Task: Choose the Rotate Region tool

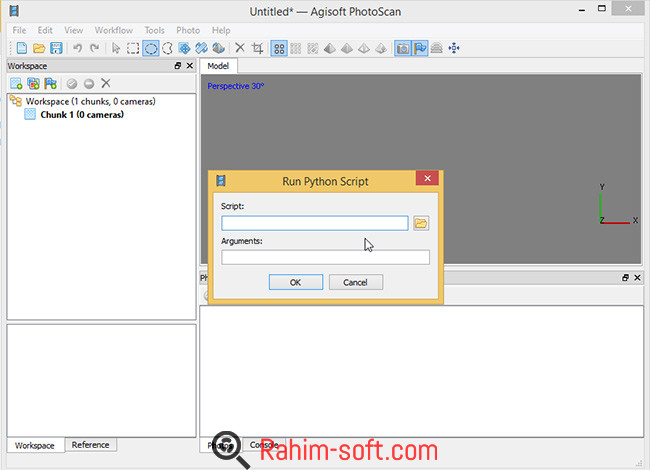Action: click(x=201, y=48)
